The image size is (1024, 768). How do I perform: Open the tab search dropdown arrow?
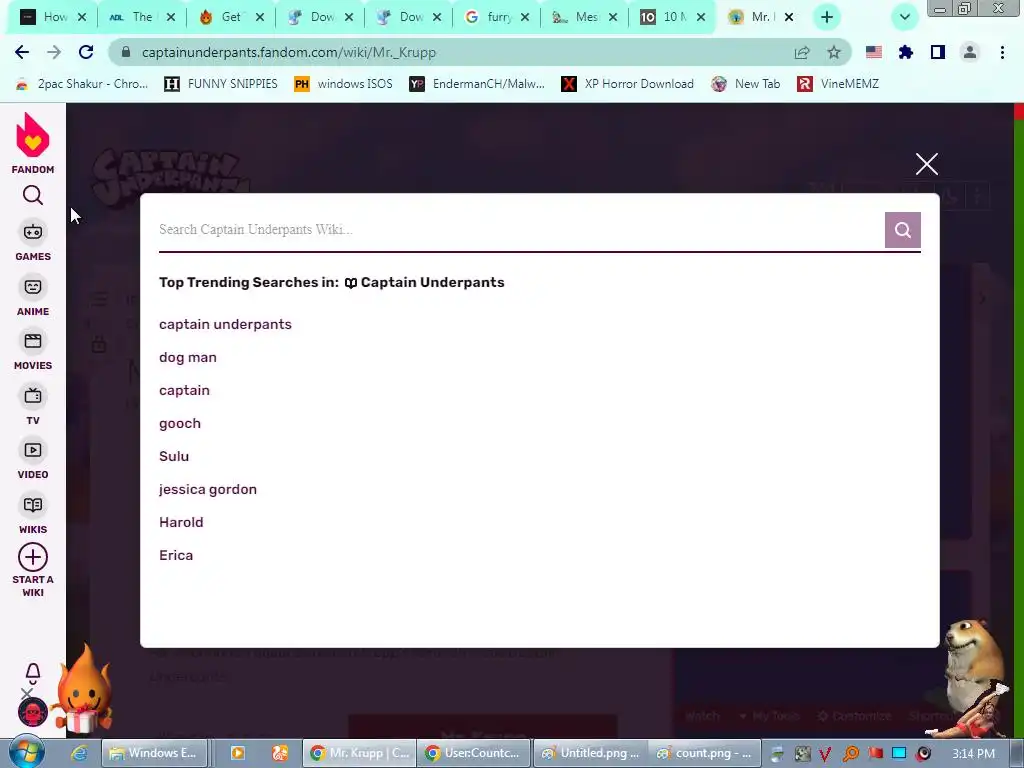[x=905, y=18]
